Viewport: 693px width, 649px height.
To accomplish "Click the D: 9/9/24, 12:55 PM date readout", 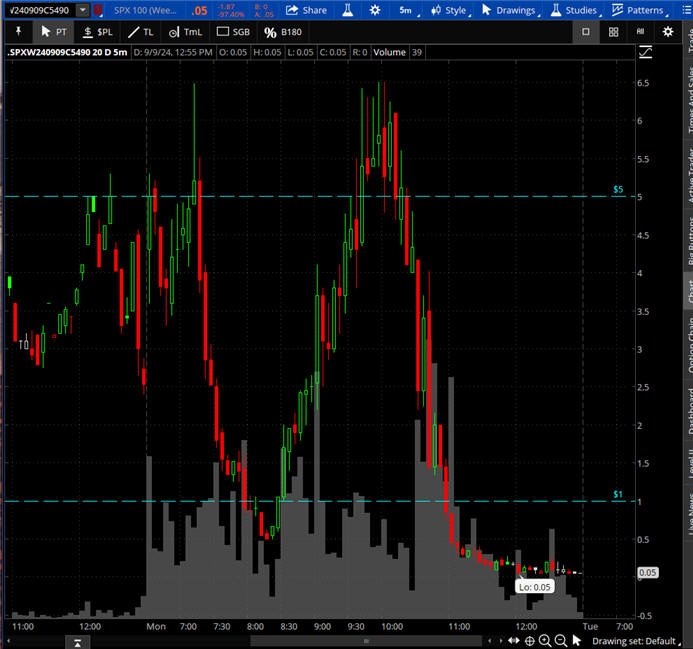I will [x=173, y=53].
